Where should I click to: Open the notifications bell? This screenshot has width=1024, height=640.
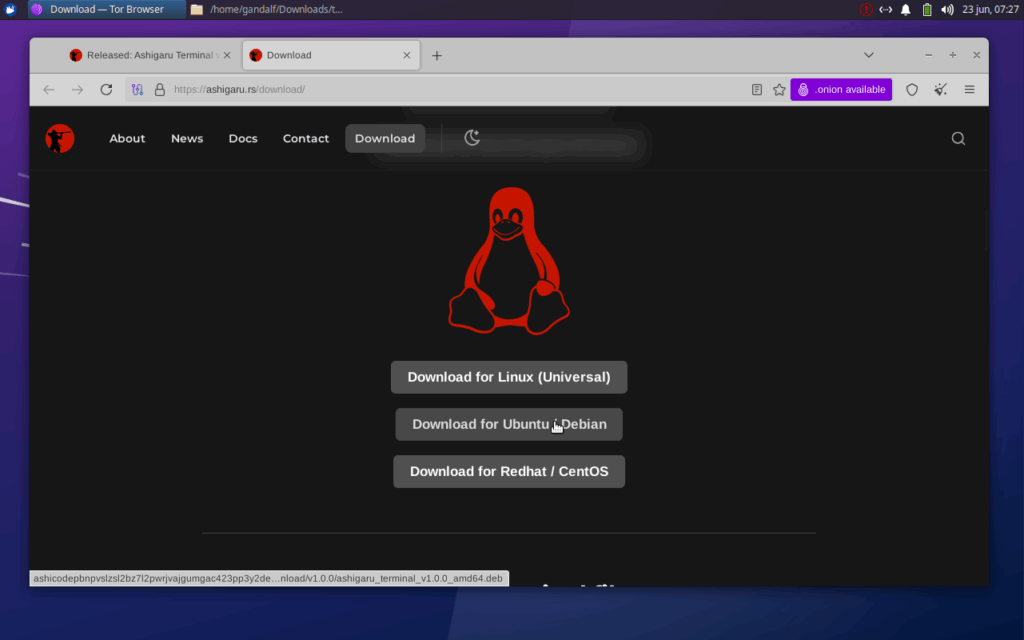point(906,9)
